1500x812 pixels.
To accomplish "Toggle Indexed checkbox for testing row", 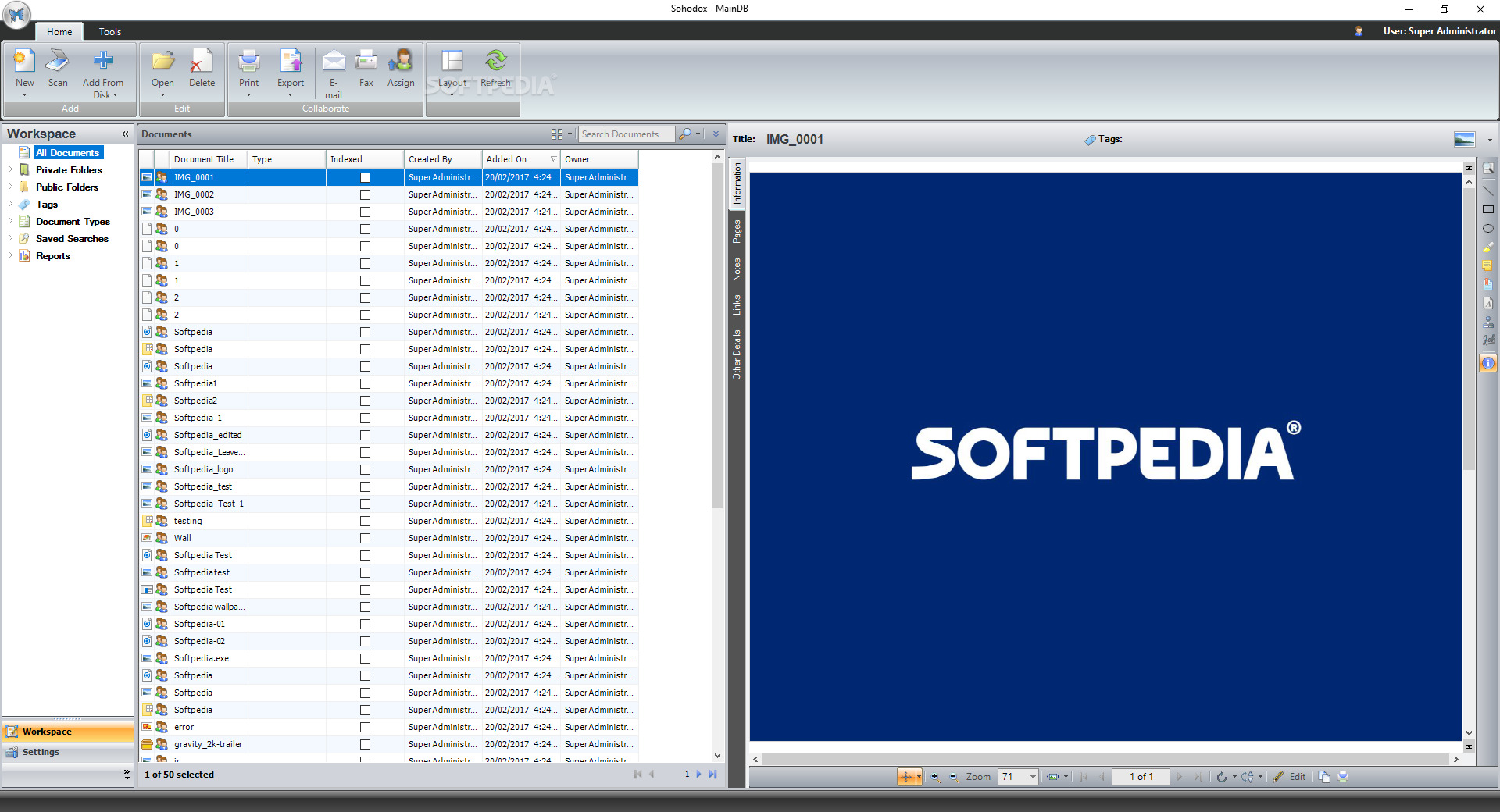I will pos(365,522).
